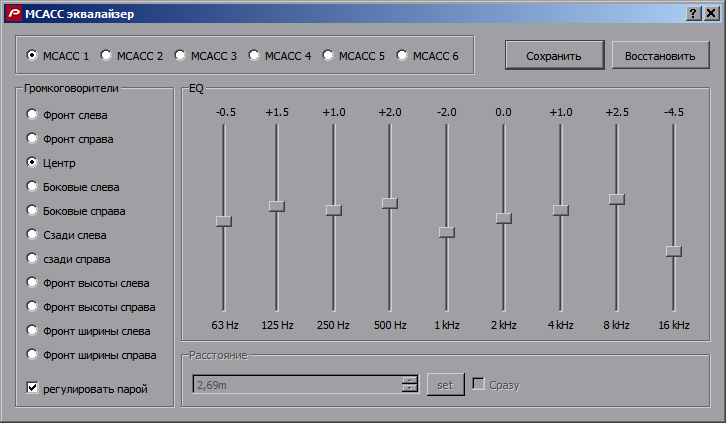
Task: Click the -0.5 value above 63 Hz
Action: pos(225,112)
